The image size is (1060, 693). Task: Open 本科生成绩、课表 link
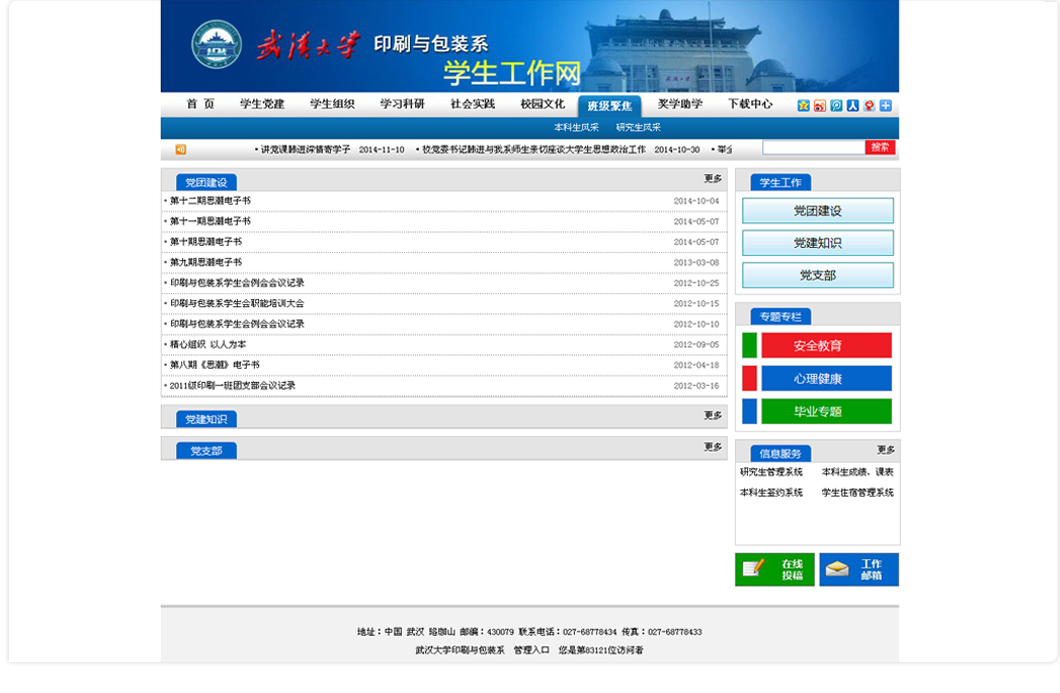pos(857,472)
